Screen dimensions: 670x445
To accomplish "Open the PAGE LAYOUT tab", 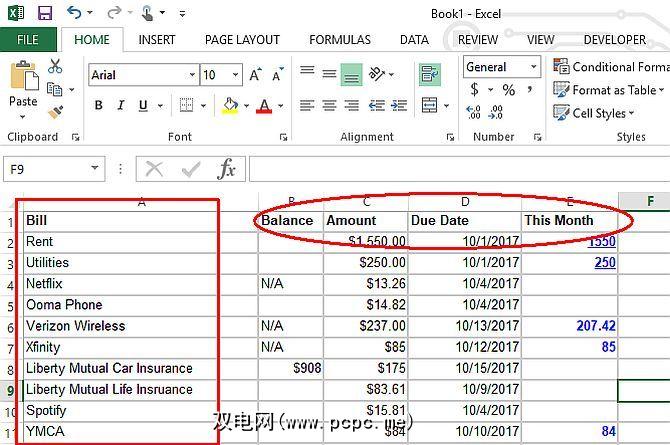I will (x=242, y=40).
